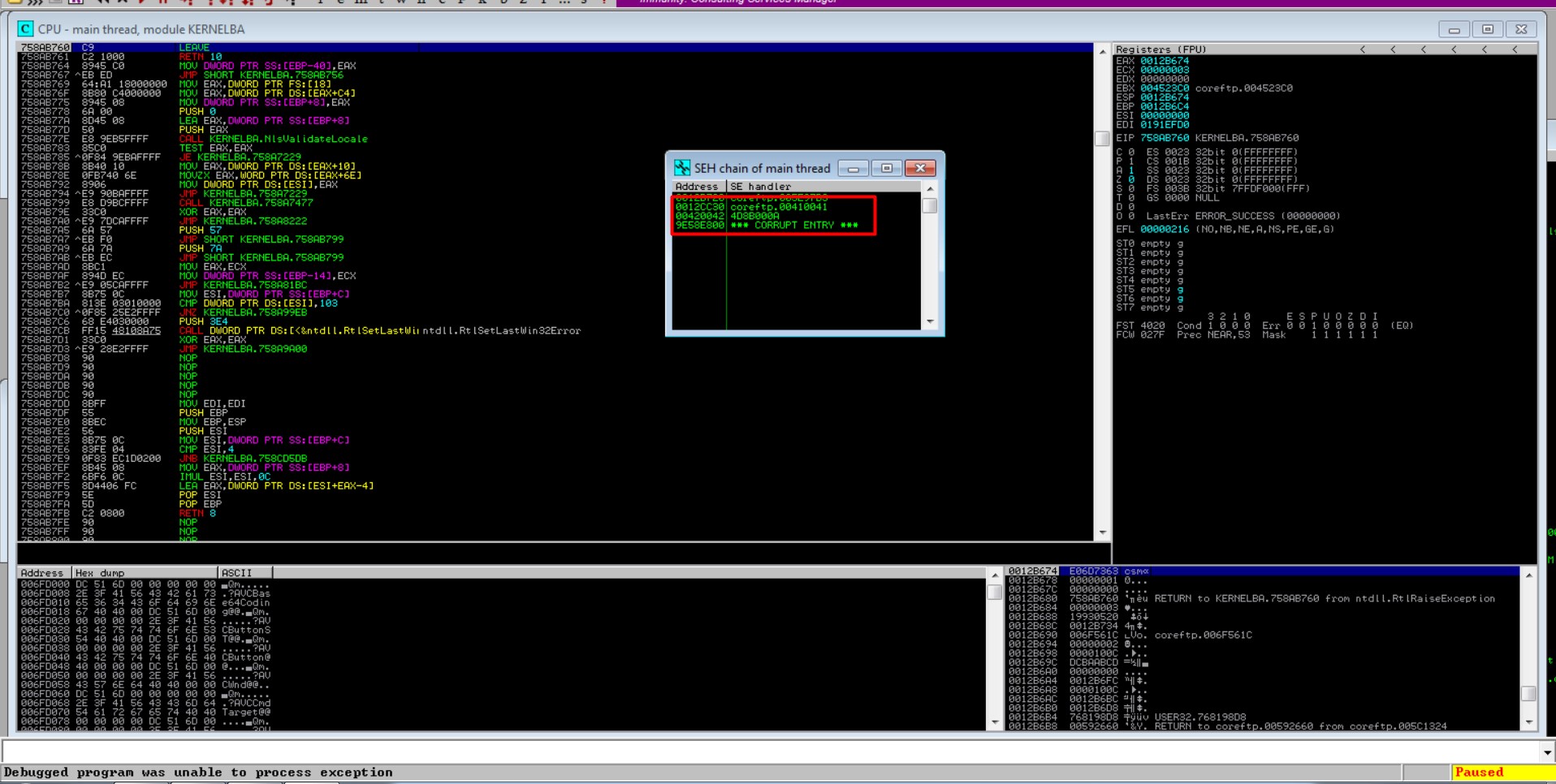Maximize the SEH chain window

pyautogui.click(x=886, y=168)
